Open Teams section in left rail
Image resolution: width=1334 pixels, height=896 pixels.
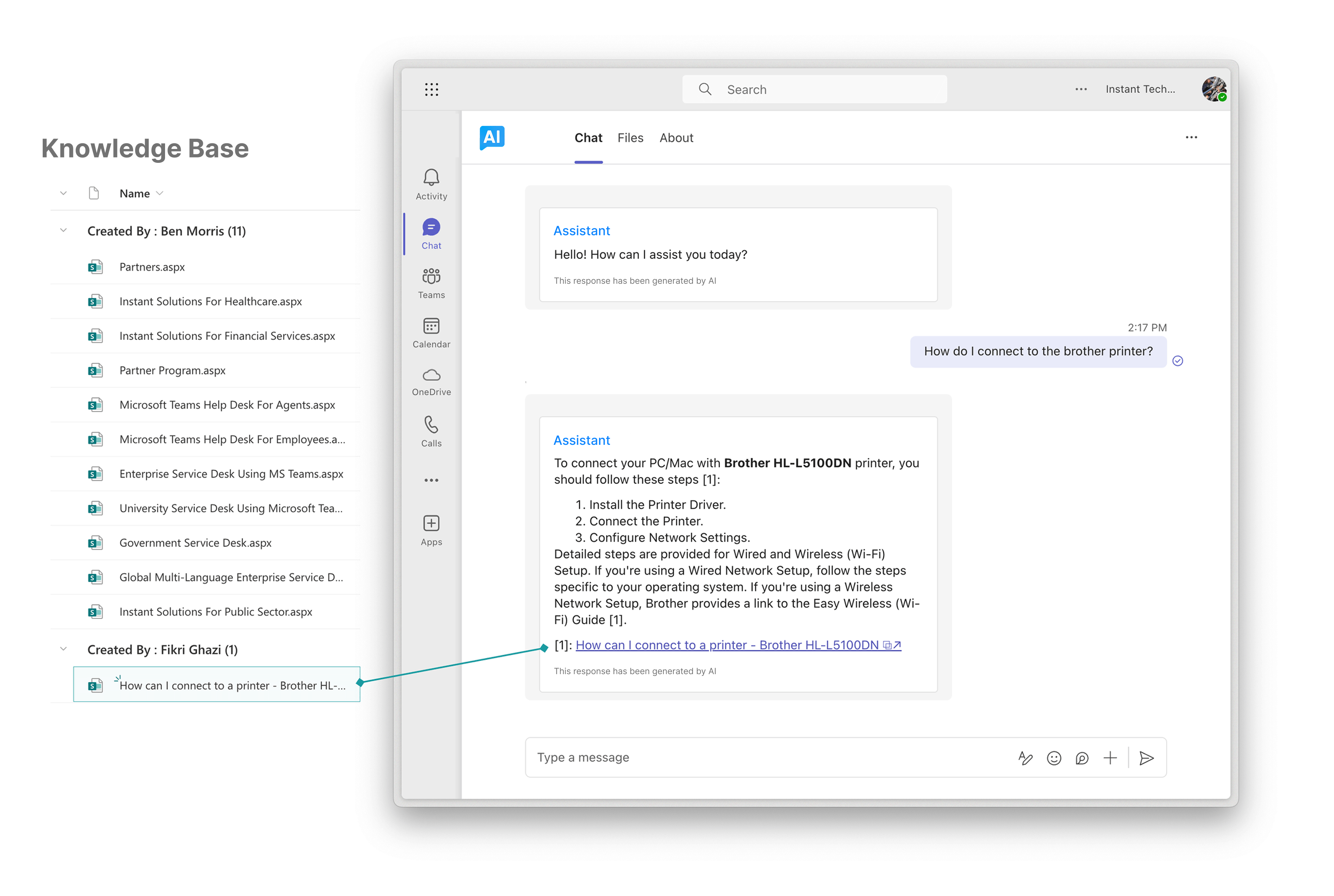point(431,283)
